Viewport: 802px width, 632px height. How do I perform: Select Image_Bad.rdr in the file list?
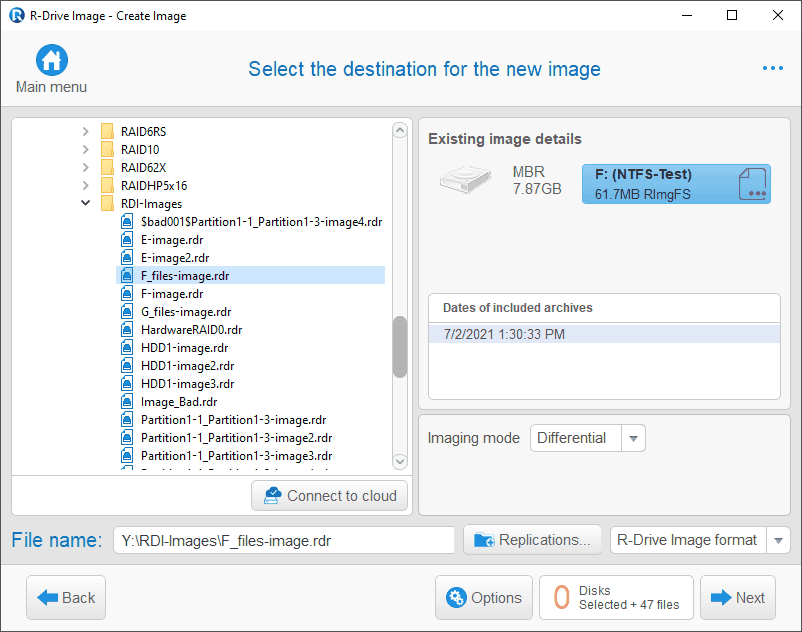pos(179,402)
